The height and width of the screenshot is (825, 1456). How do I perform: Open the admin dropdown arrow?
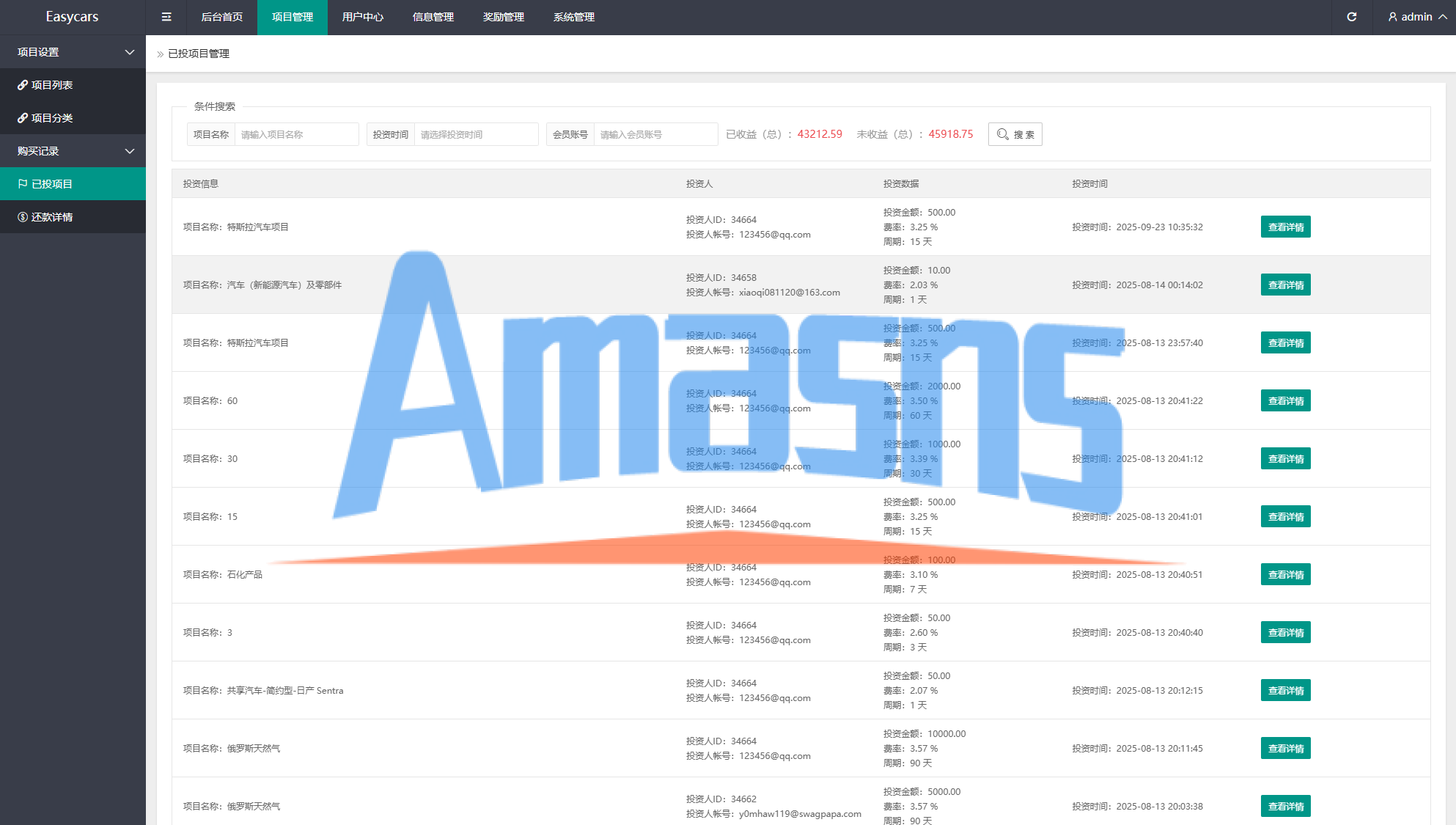1443,17
